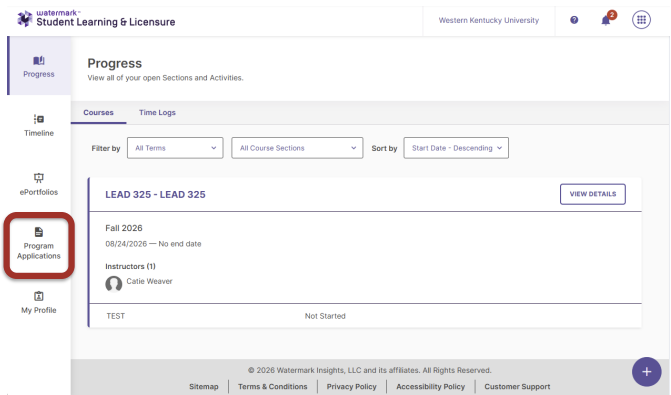
Task: Open the Terms & Conditions link
Action: 273,386
